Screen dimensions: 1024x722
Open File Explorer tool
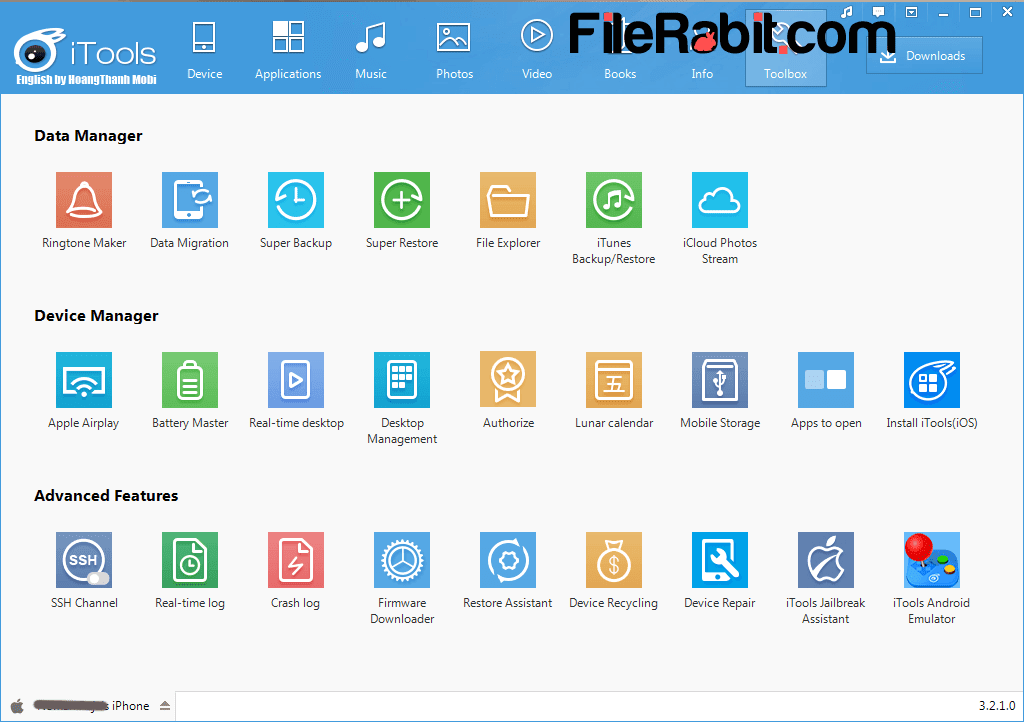507,200
